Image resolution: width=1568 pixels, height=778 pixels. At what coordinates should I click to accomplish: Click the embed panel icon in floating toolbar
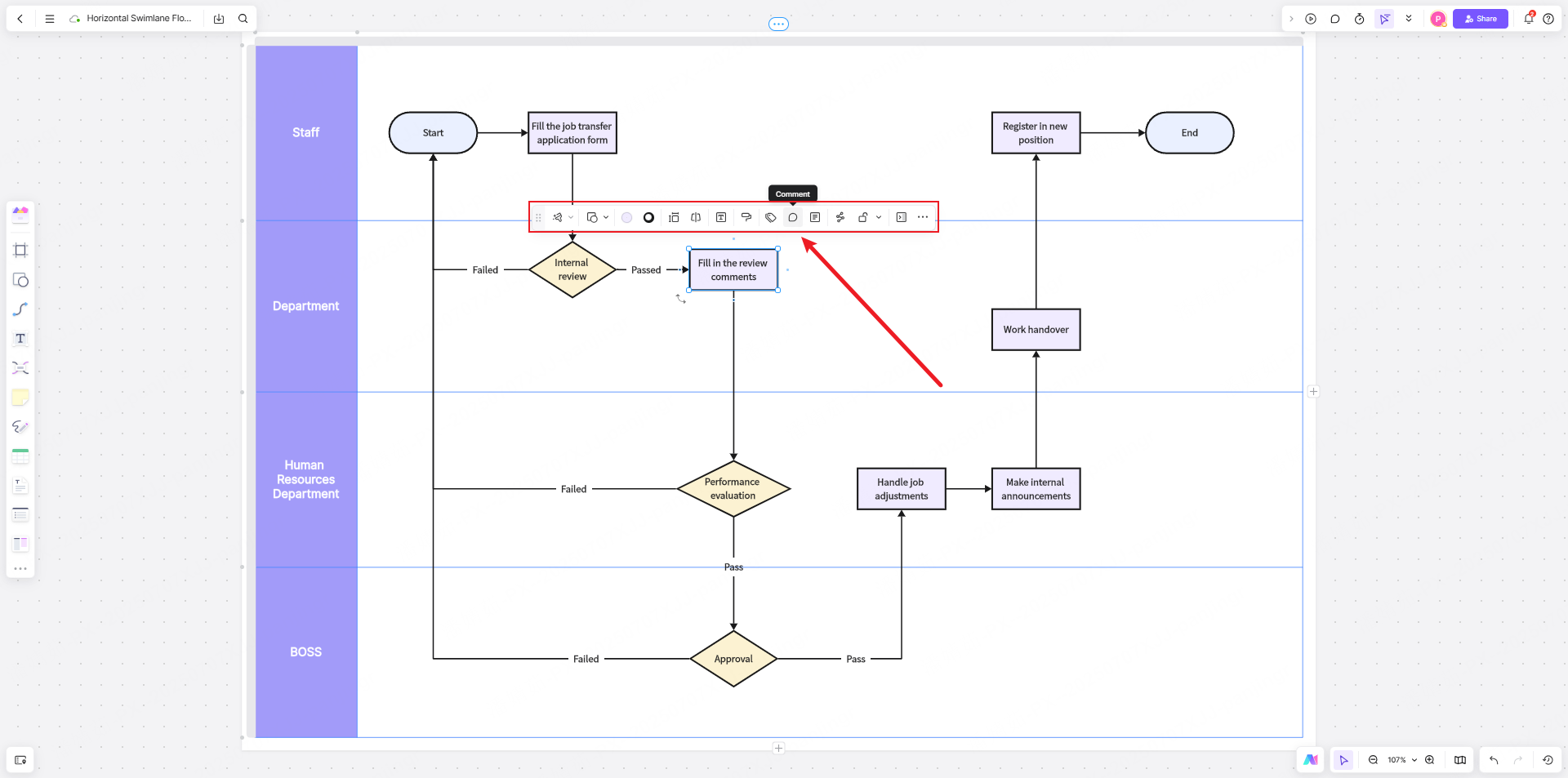902,217
